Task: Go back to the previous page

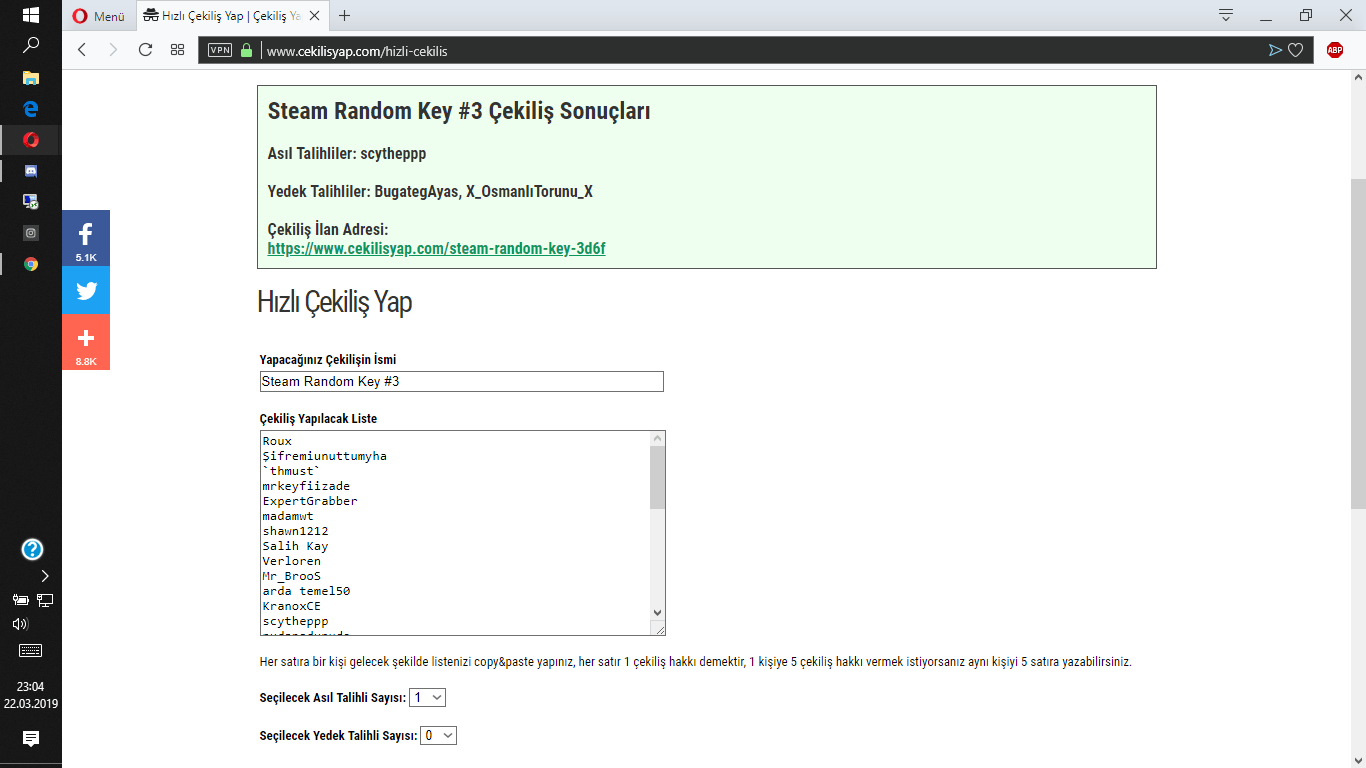Action: point(82,50)
